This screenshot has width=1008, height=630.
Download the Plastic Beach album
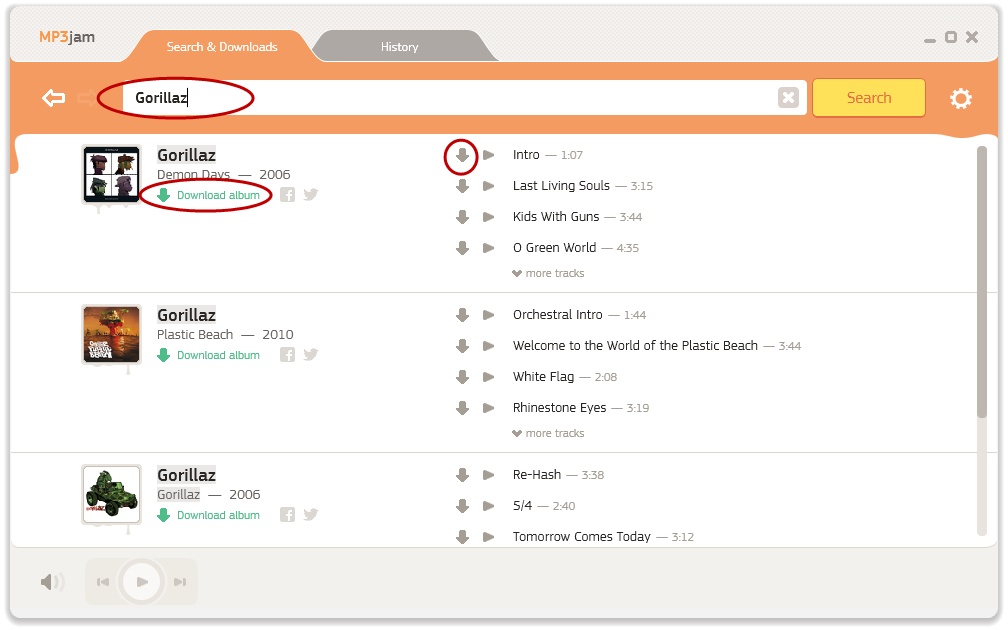(210, 355)
